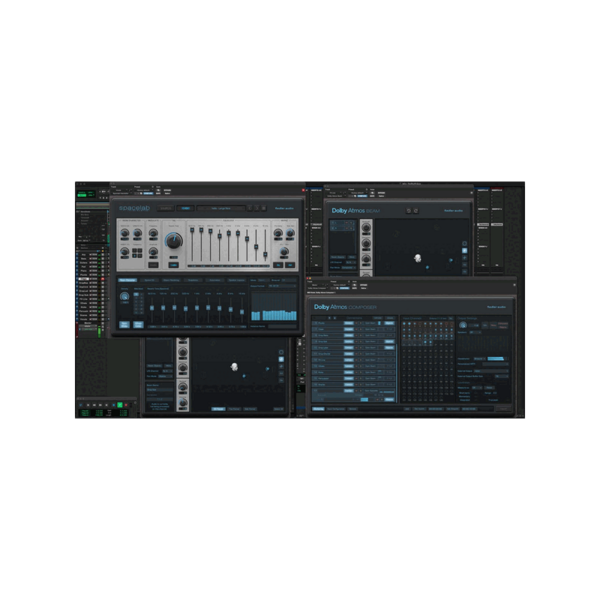
Task: Click the blue headphones slider in Composer output settings
Action: [496, 359]
